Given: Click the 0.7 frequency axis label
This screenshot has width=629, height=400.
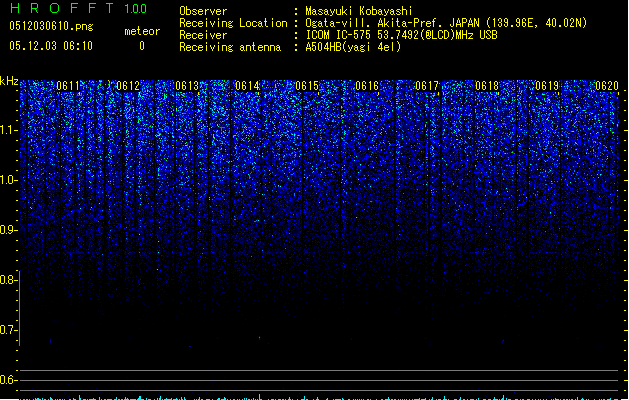Looking at the screenshot, I should [9, 330].
